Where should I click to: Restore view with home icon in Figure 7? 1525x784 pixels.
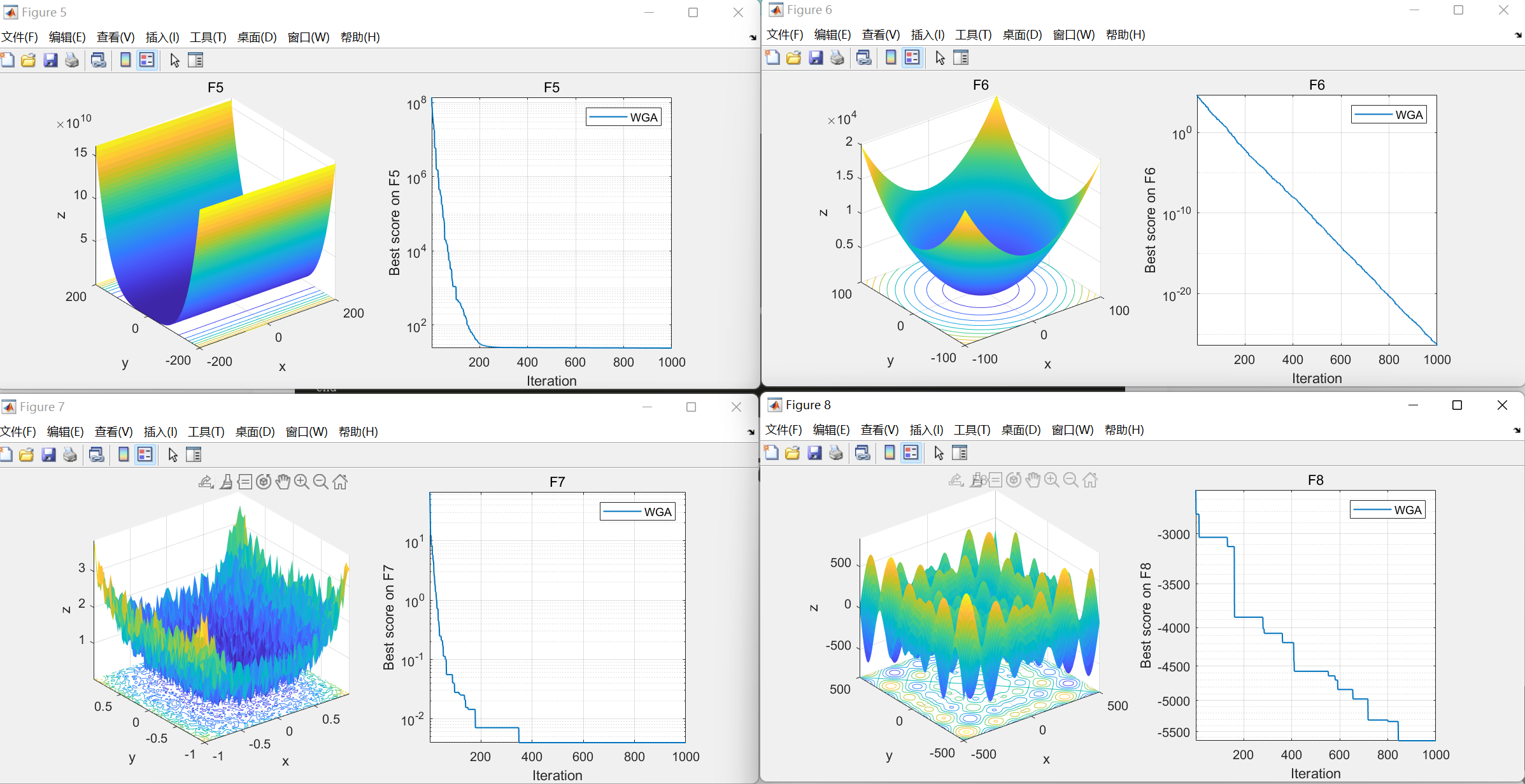(340, 482)
